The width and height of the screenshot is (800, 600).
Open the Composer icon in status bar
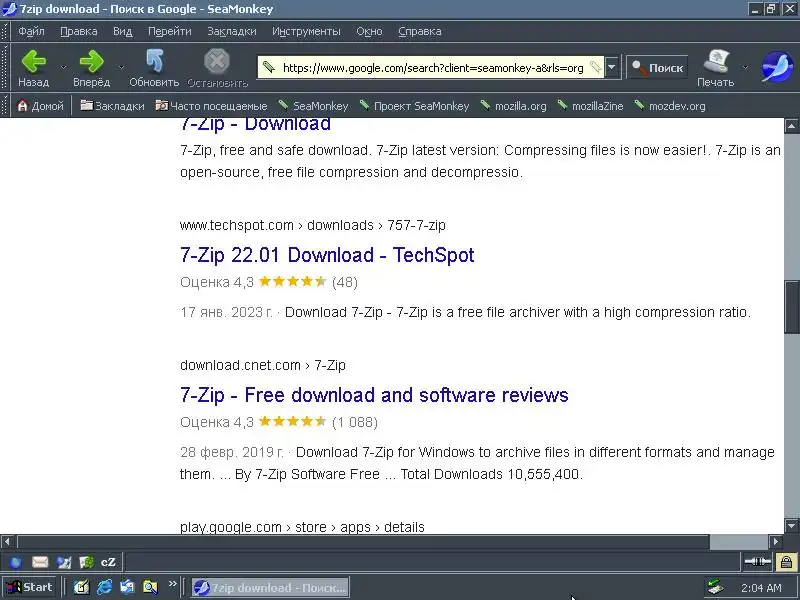[64, 562]
